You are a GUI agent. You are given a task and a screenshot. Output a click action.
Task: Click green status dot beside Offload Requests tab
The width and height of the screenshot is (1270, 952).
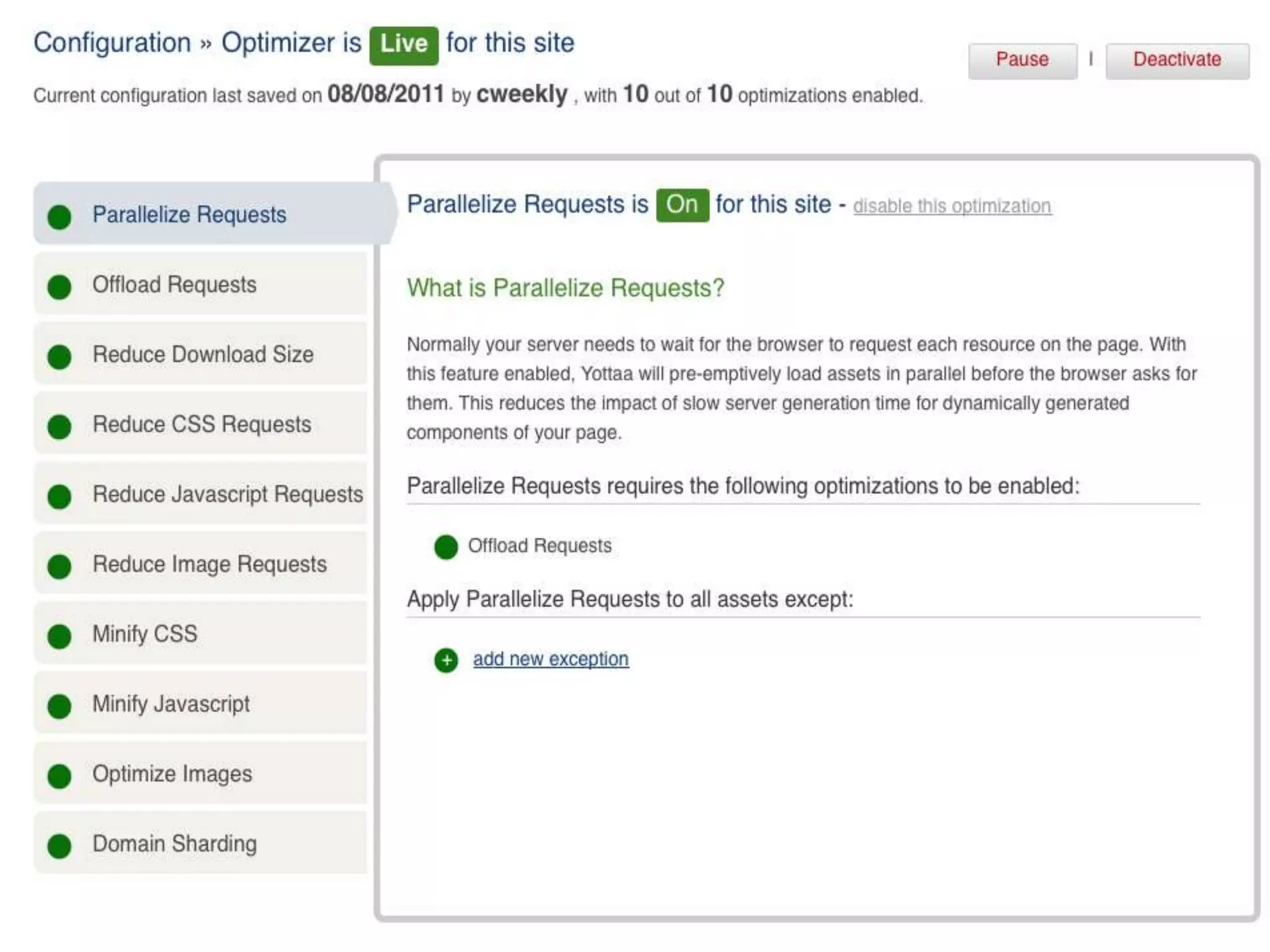(x=60, y=287)
